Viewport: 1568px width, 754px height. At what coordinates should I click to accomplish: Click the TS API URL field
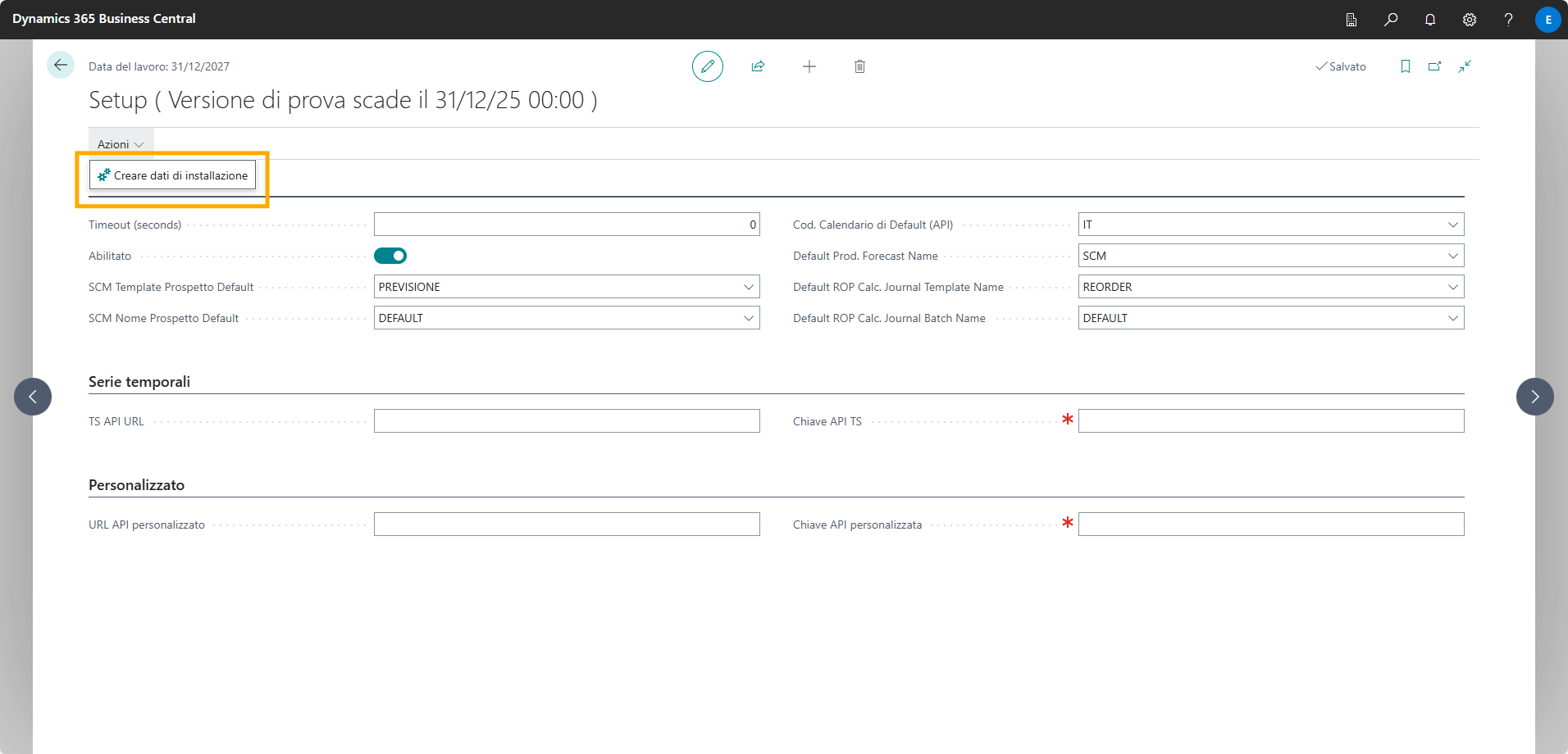(566, 421)
